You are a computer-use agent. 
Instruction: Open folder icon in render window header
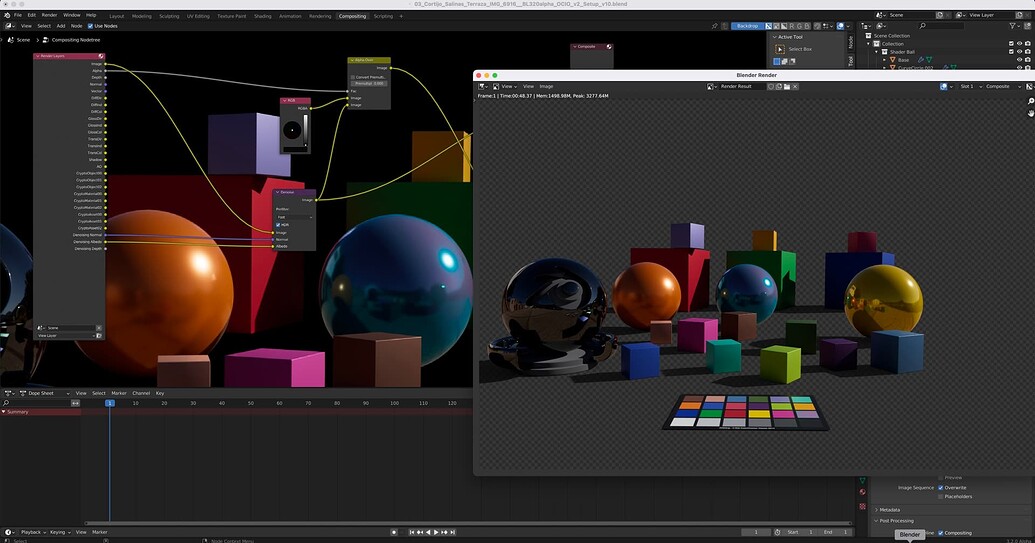(789, 86)
